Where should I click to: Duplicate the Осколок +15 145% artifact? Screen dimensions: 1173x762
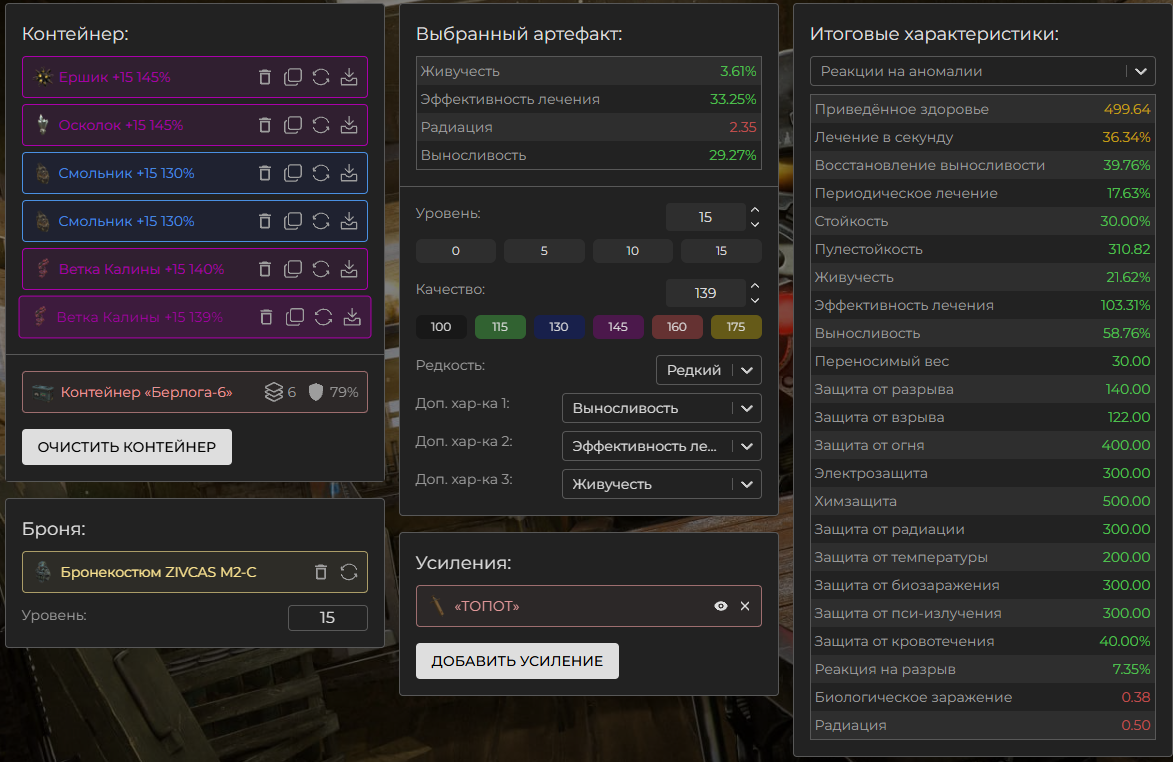(x=293, y=125)
